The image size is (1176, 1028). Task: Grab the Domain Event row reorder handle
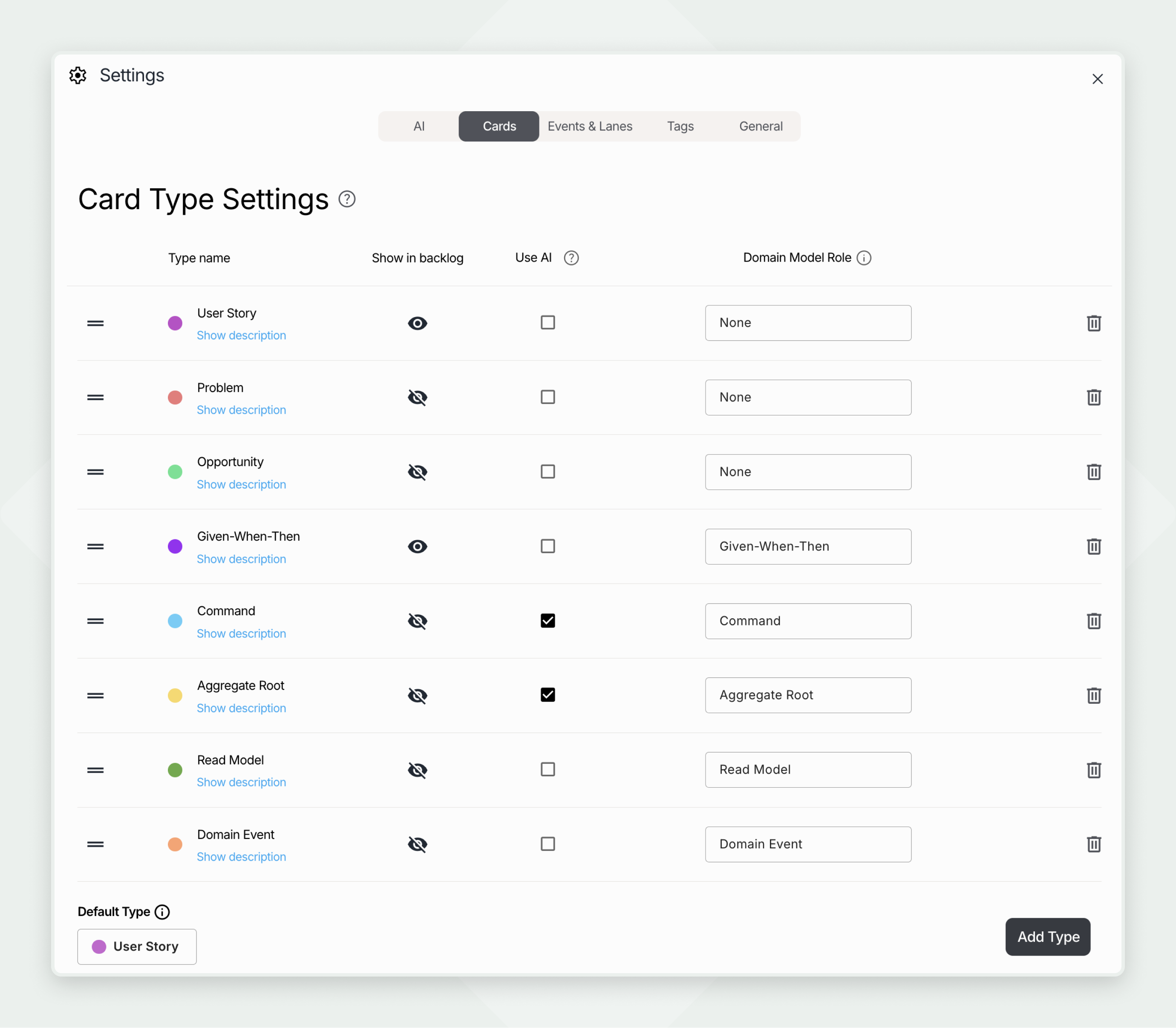(95, 844)
